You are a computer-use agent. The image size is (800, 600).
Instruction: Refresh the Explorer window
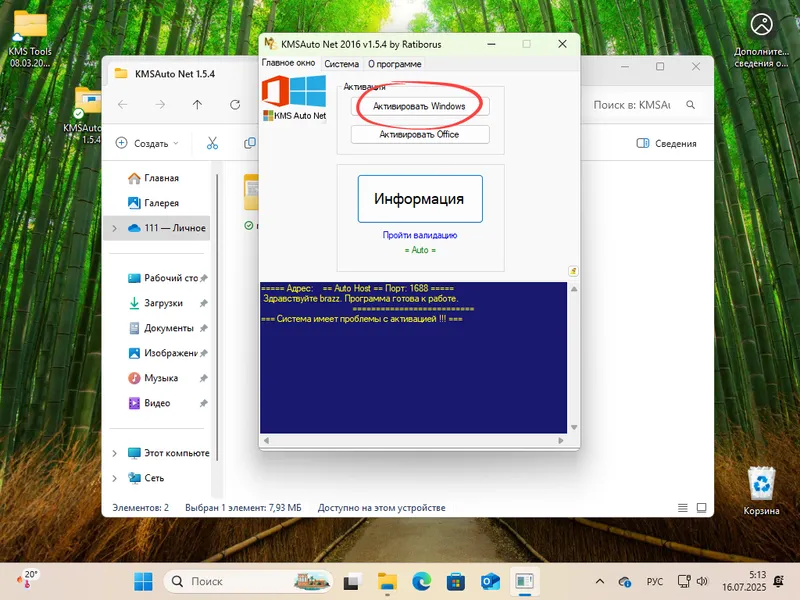[235, 104]
